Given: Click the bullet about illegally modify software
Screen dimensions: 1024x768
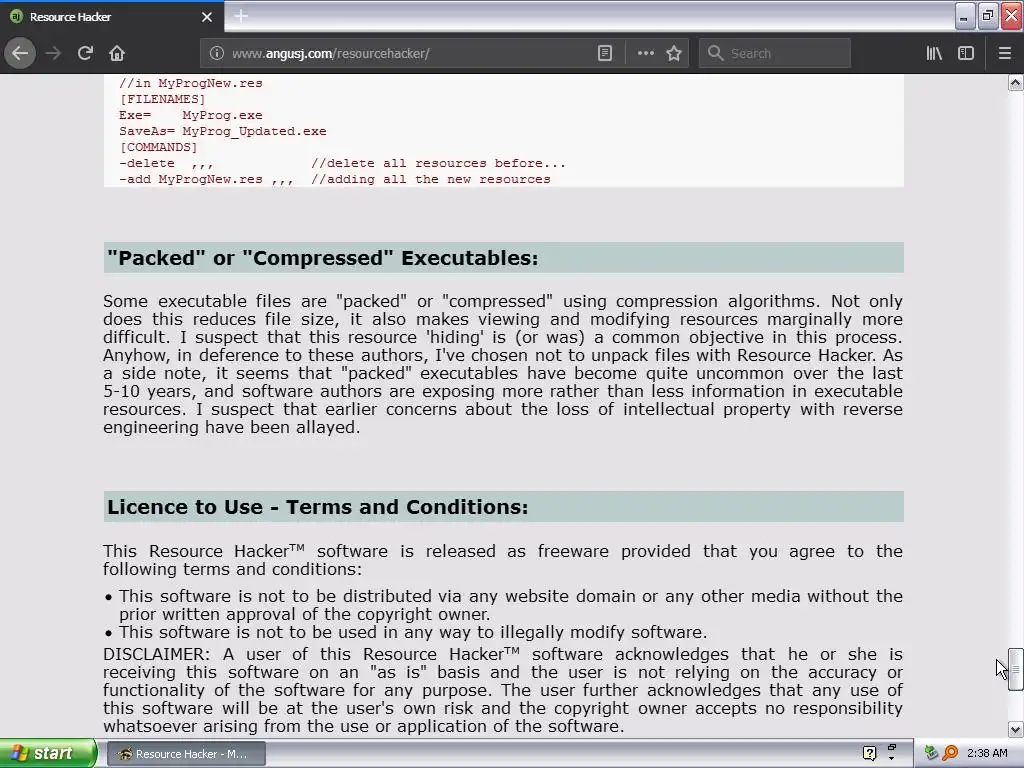Looking at the screenshot, I should click(x=413, y=632).
